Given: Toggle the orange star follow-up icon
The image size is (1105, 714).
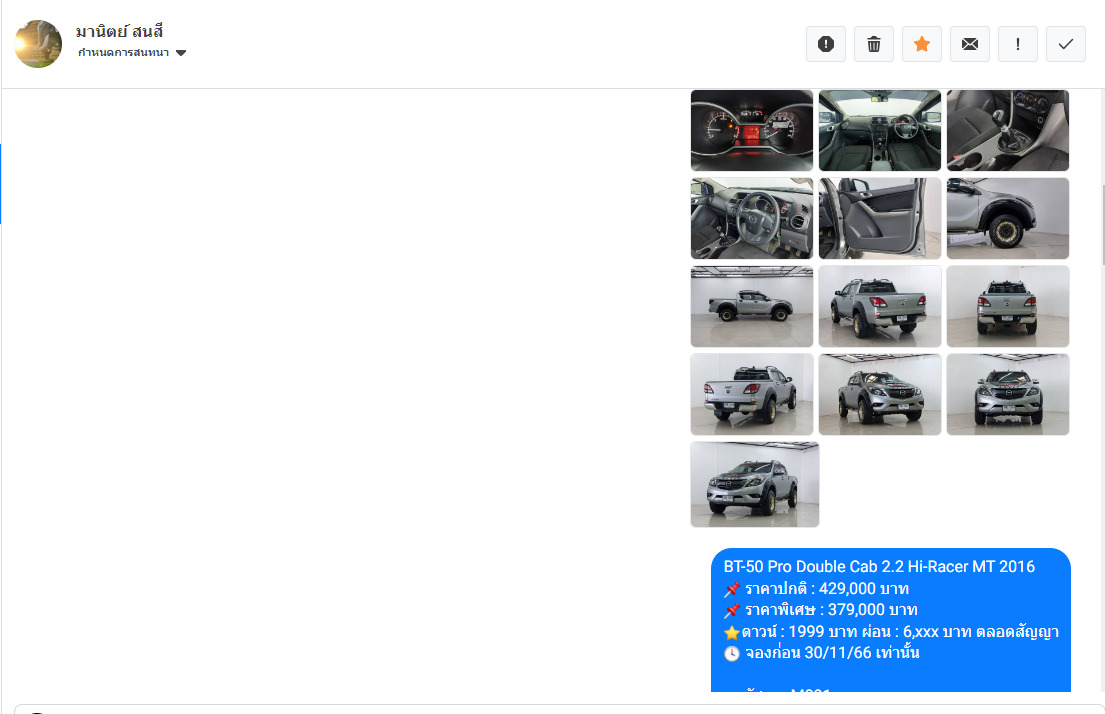Looking at the screenshot, I should click(921, 44).
